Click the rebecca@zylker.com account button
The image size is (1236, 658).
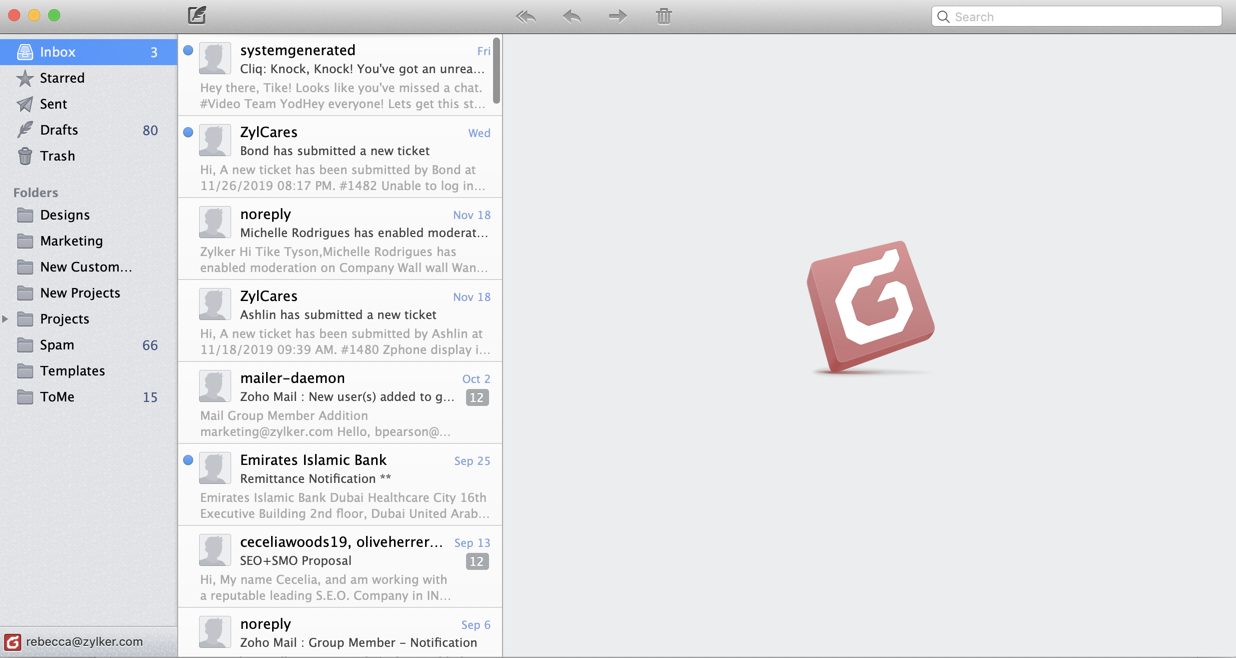(84, 642)
